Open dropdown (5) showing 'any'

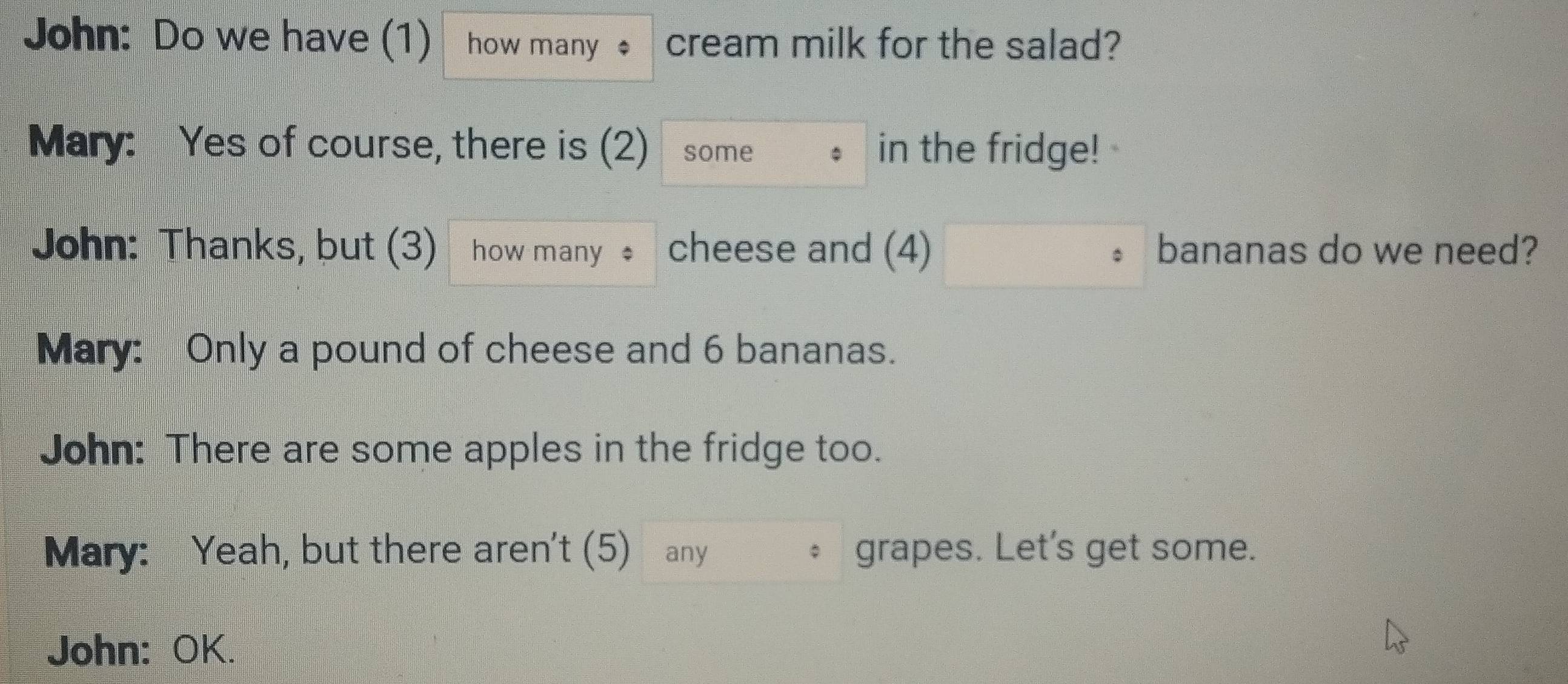[742, 551]
